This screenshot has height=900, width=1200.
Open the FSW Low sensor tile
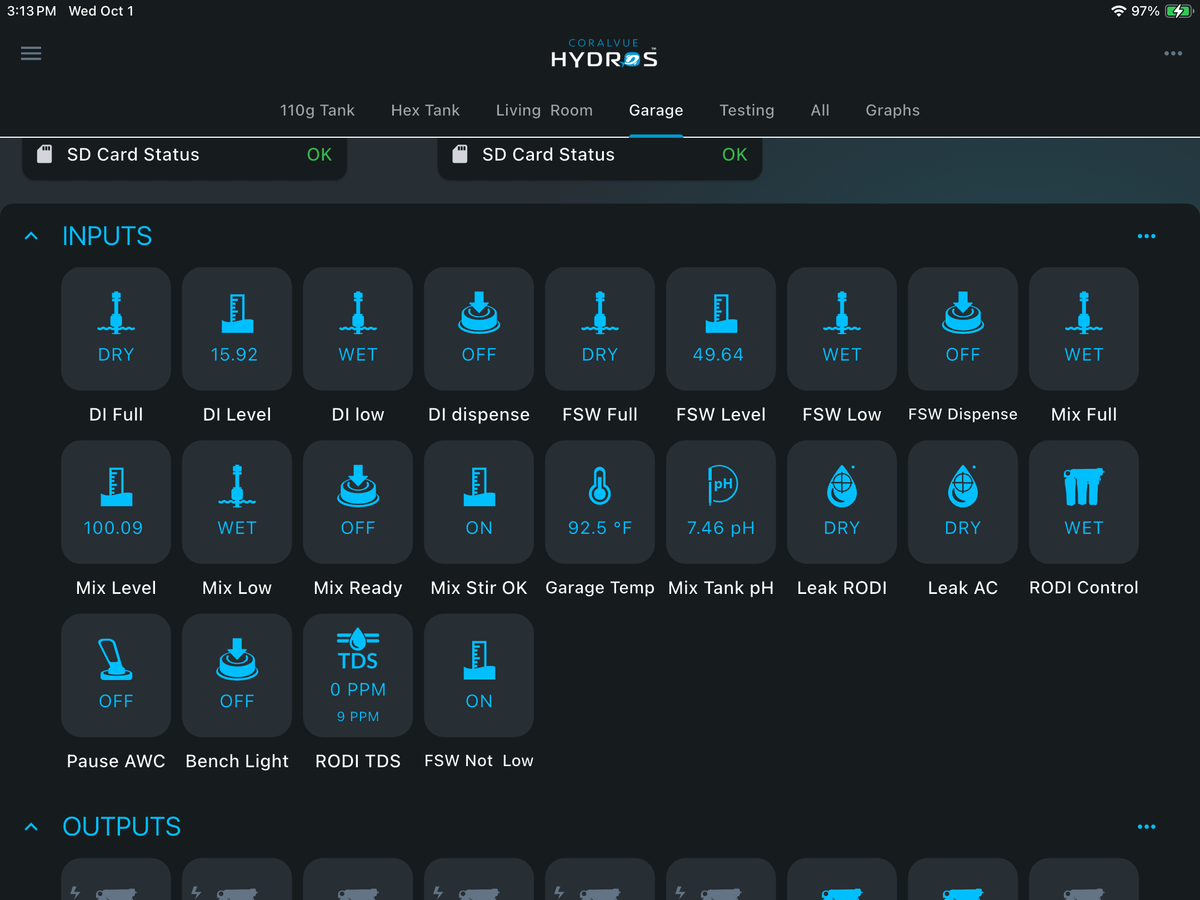click(842, 328)
